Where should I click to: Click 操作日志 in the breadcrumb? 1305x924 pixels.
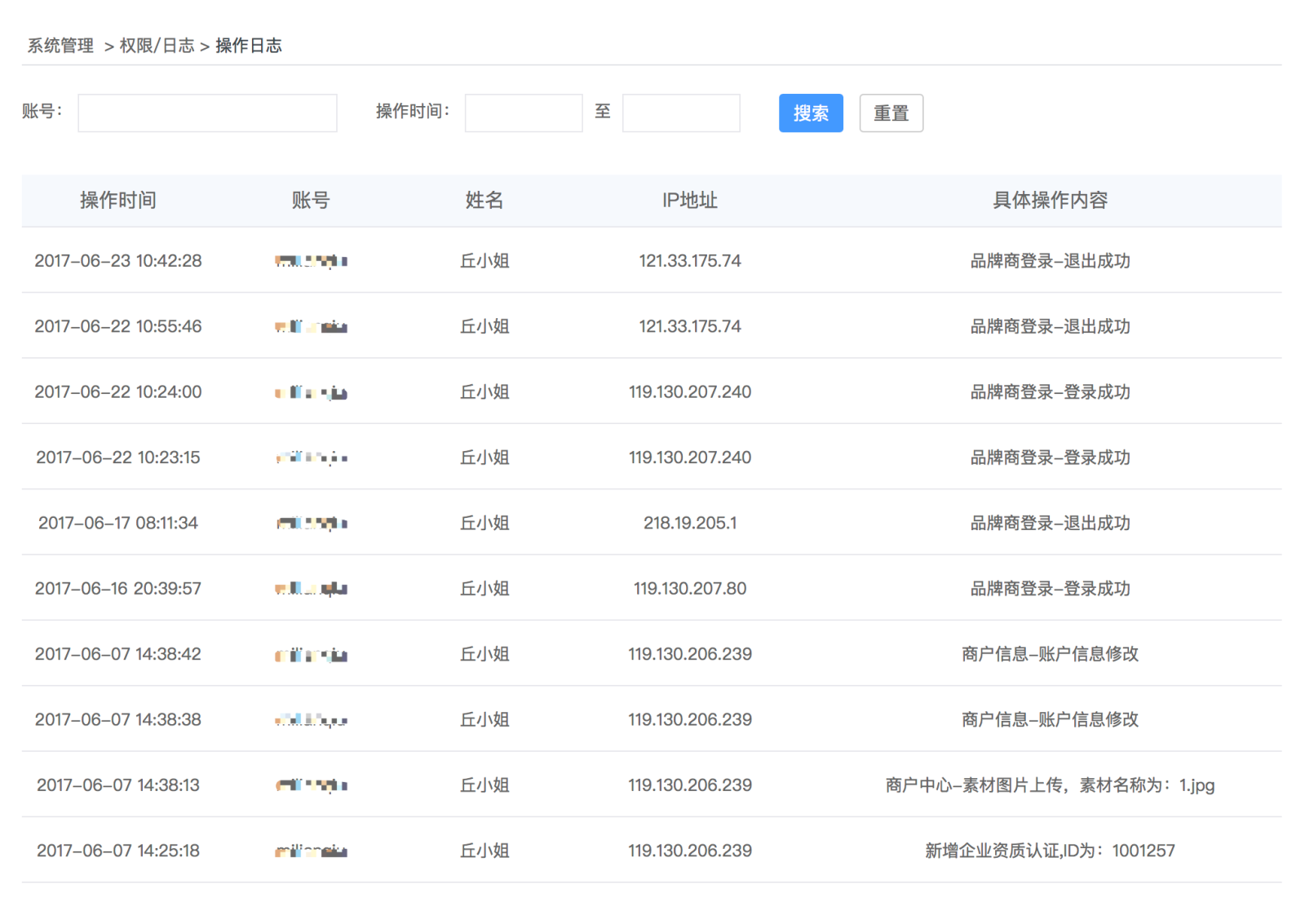tap(249, 46)
